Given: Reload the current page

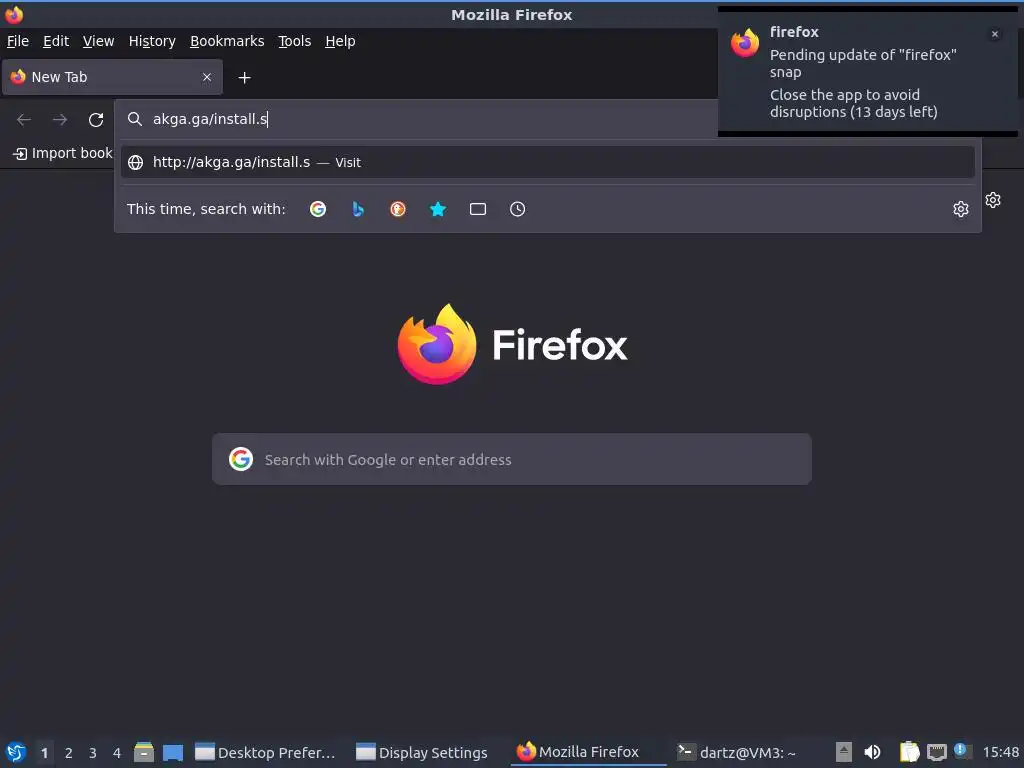Looking at the screenshot, I should 96,120.
